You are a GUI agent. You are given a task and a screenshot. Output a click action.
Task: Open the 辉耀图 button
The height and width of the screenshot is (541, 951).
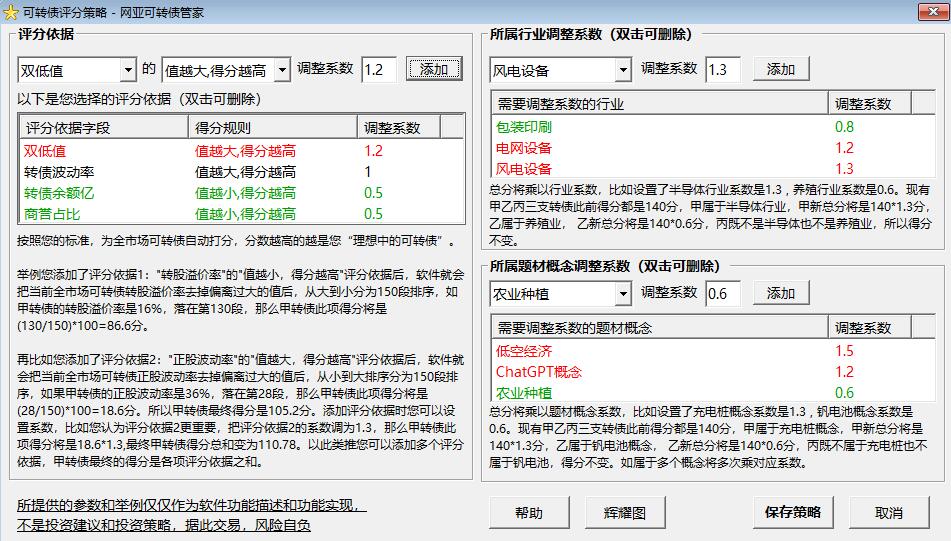pos(625,512)
